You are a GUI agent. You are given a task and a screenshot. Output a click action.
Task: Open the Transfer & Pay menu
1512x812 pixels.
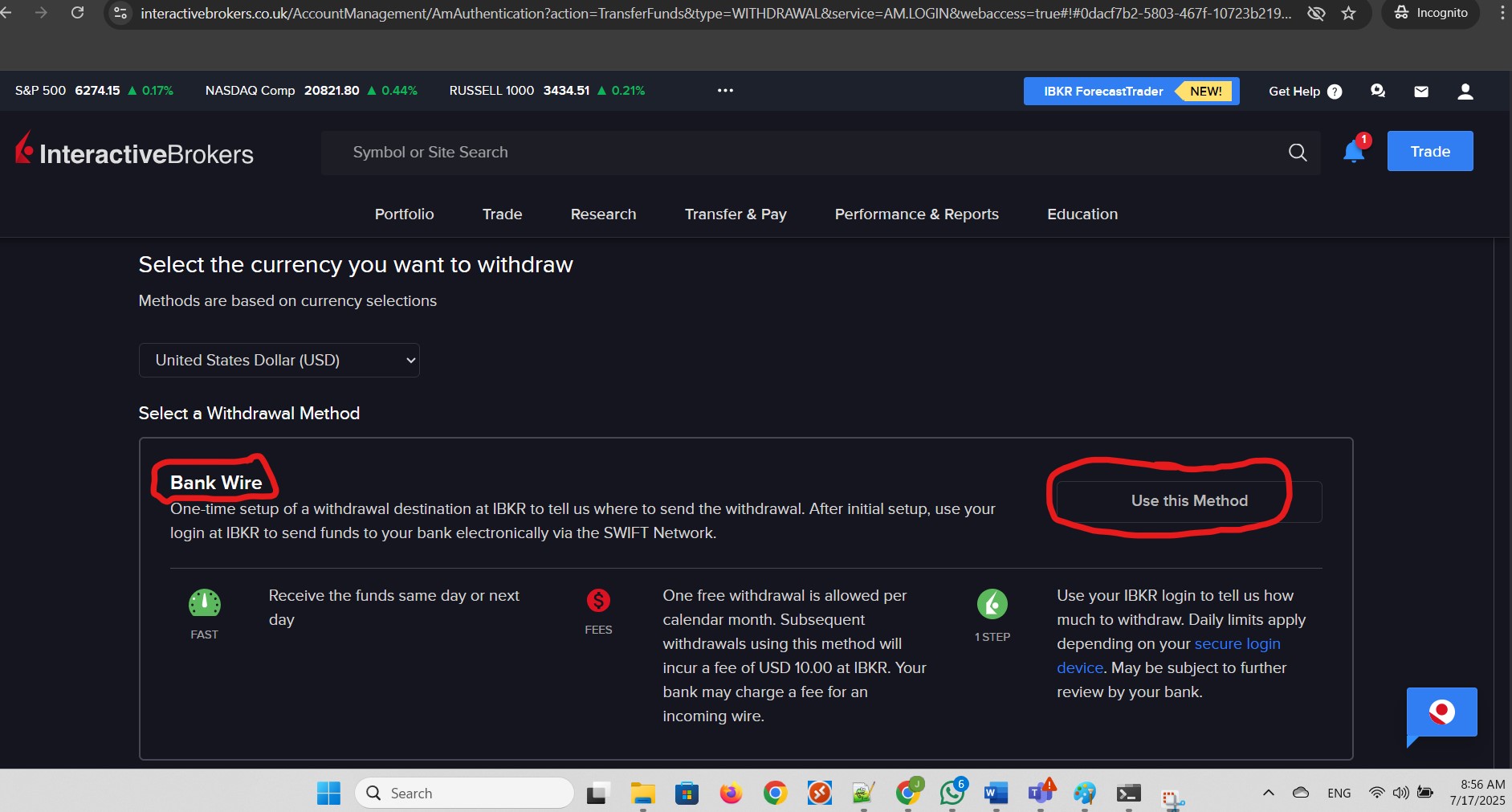736,214
